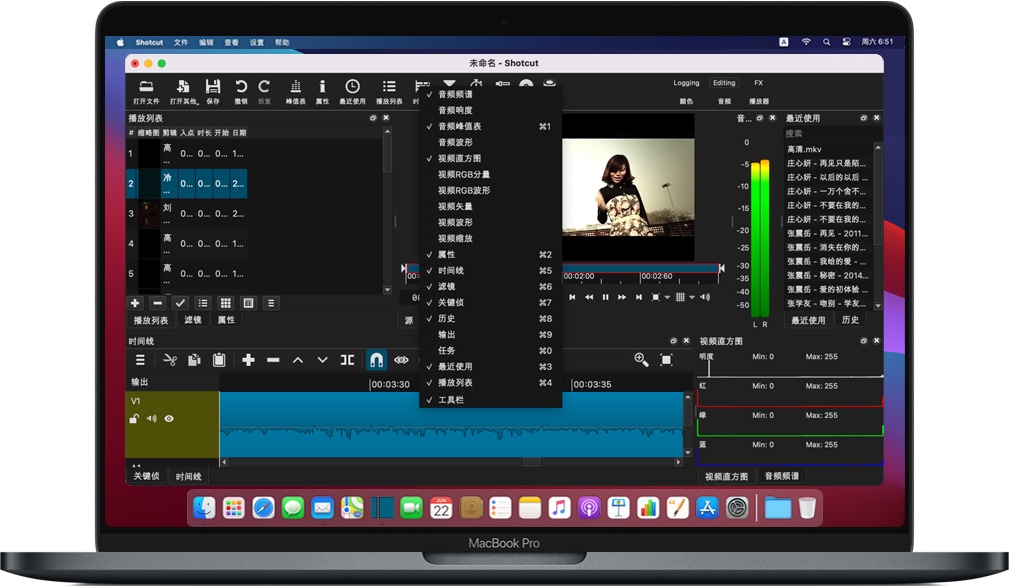This screenshot has height=586, width=1009.
Task: Click the 打开文件 (Open File) toolbar icon
Action: pyautogui.click(x=146, y=88)
